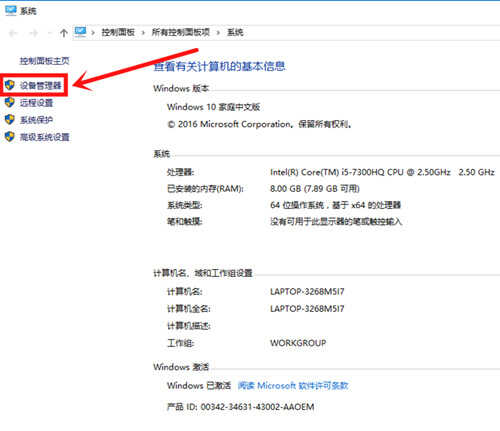500x431 pixels.
Task: Click the address bar field
Action: coord(286,32)
